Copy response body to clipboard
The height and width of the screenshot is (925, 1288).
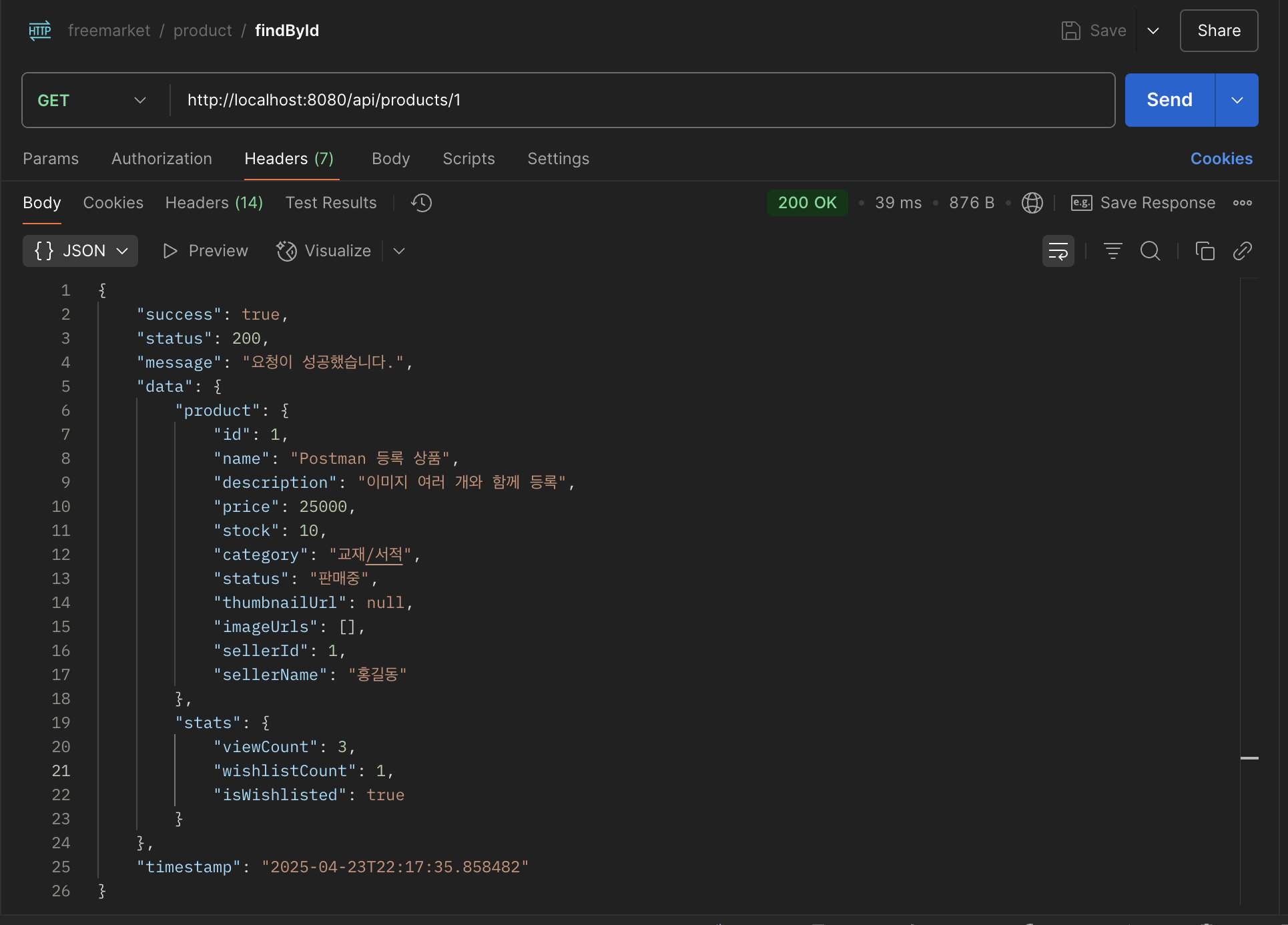(x=1205, y=251)
